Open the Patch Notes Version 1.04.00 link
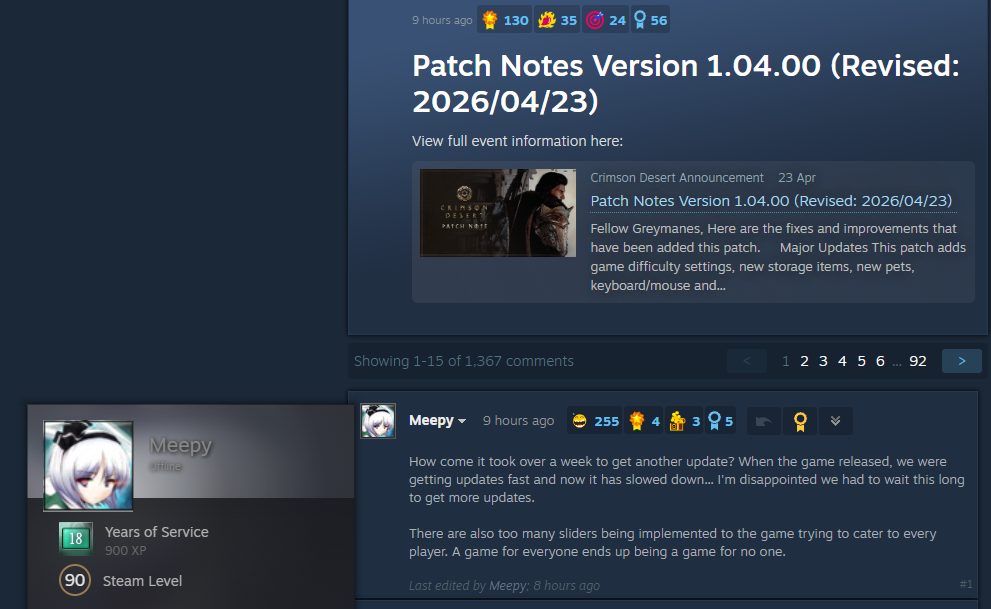 coord(771,201)
